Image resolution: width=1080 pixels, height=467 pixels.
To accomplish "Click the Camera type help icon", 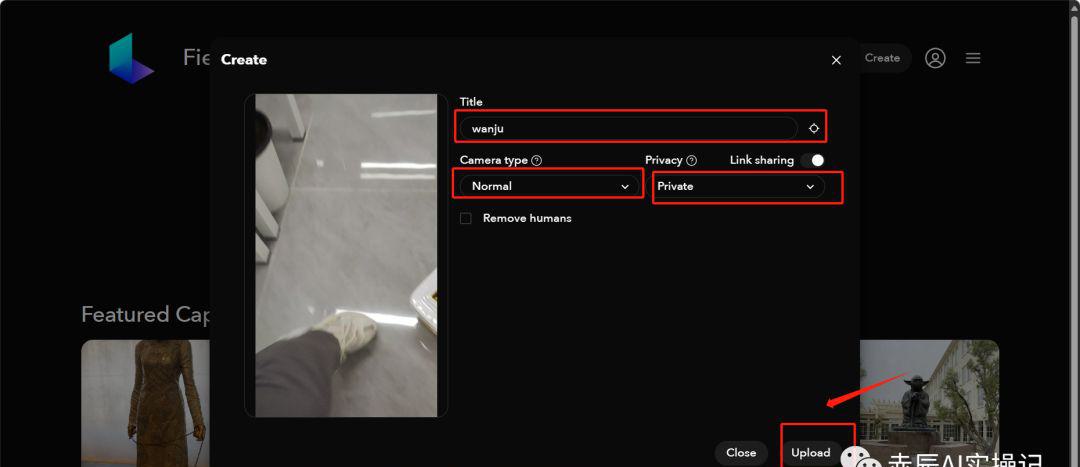I will (x=537, y=160).
